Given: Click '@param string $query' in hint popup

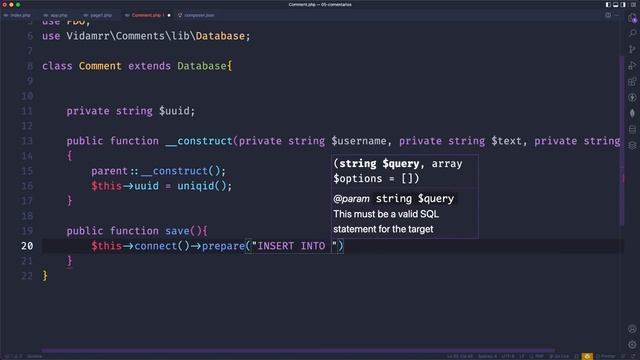Looking at the screenshot, I should [x=393, y=199].
